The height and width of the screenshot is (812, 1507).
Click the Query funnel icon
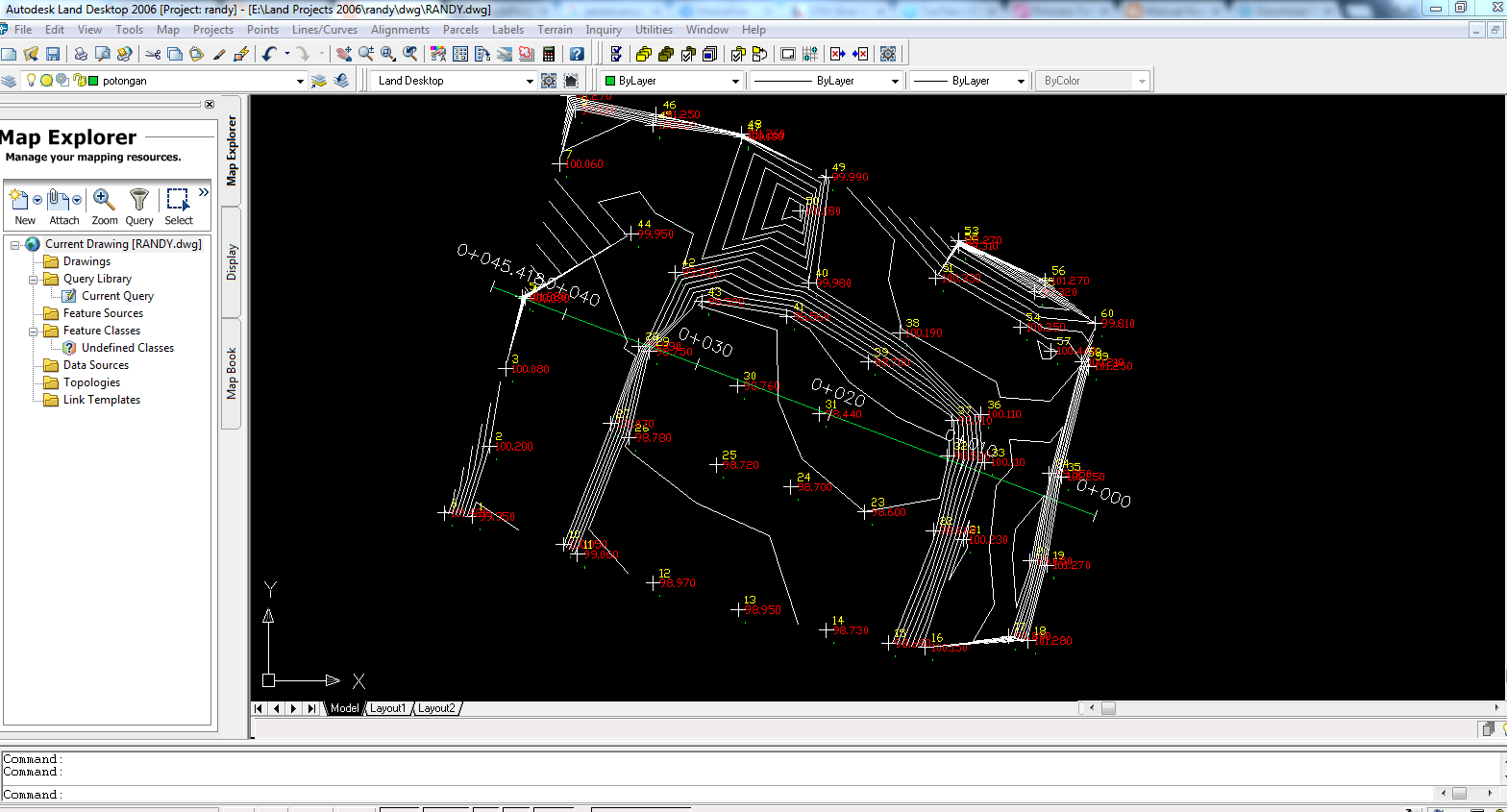[139, 206]
